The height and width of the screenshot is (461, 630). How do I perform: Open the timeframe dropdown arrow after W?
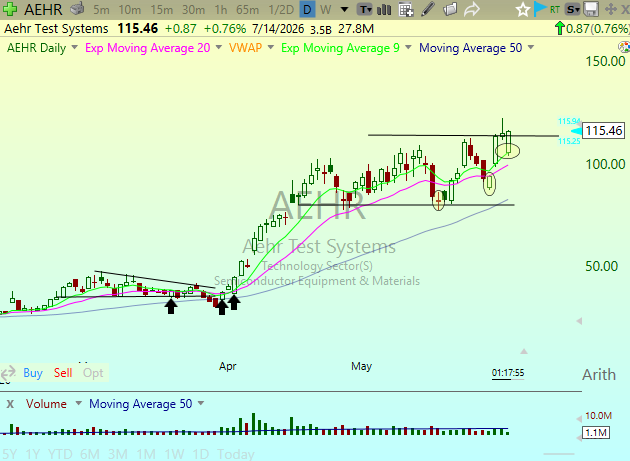pyautogui.click(x=344, y=9)
